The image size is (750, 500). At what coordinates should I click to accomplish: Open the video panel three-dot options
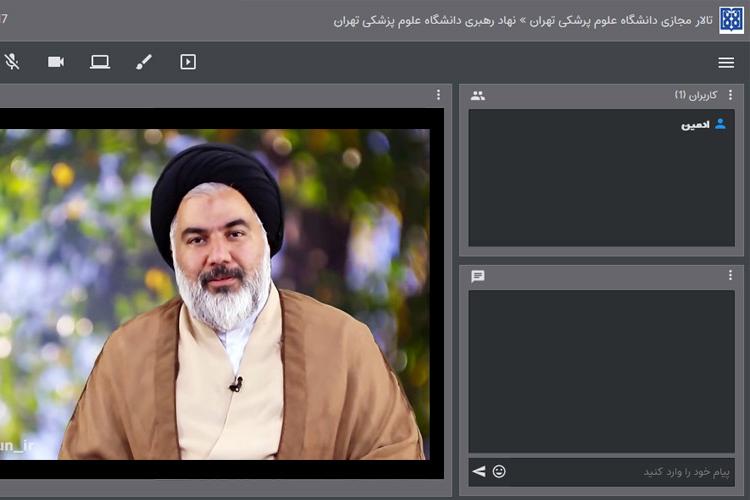pyautogui.click(x=438, y=95)
